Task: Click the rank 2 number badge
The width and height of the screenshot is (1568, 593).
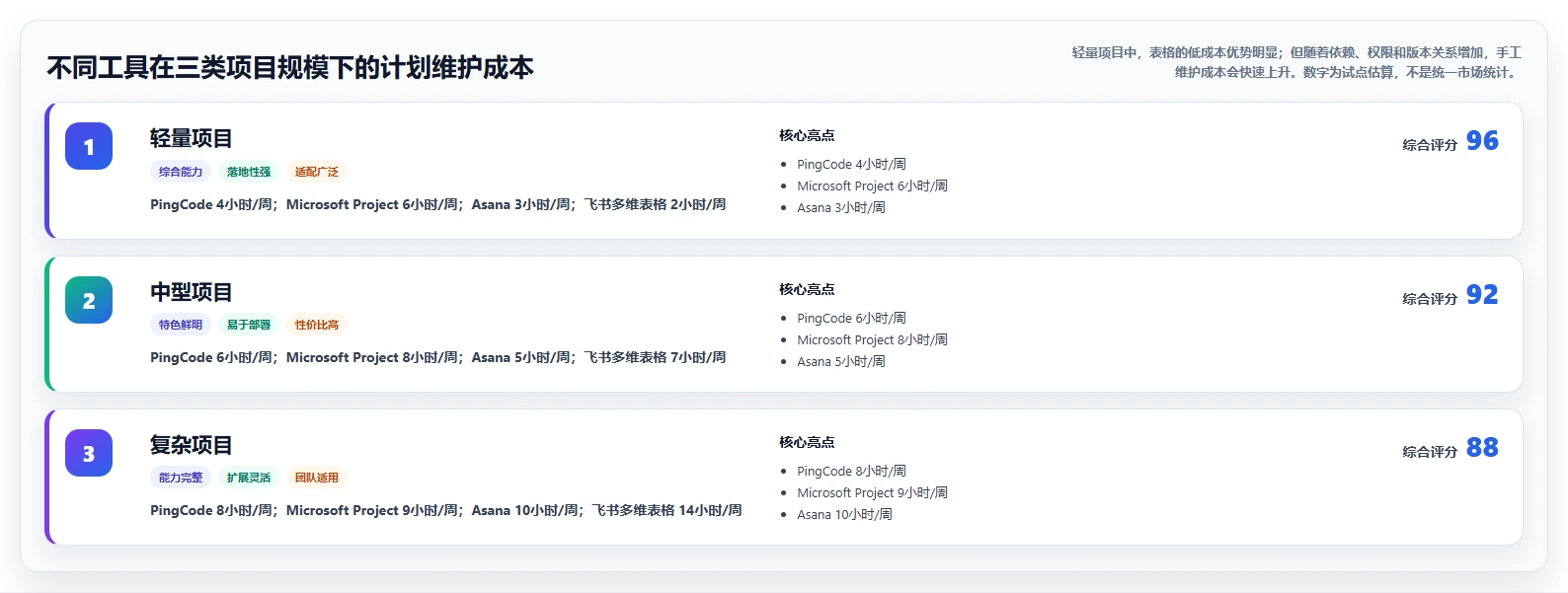Action: click(89, 300)
